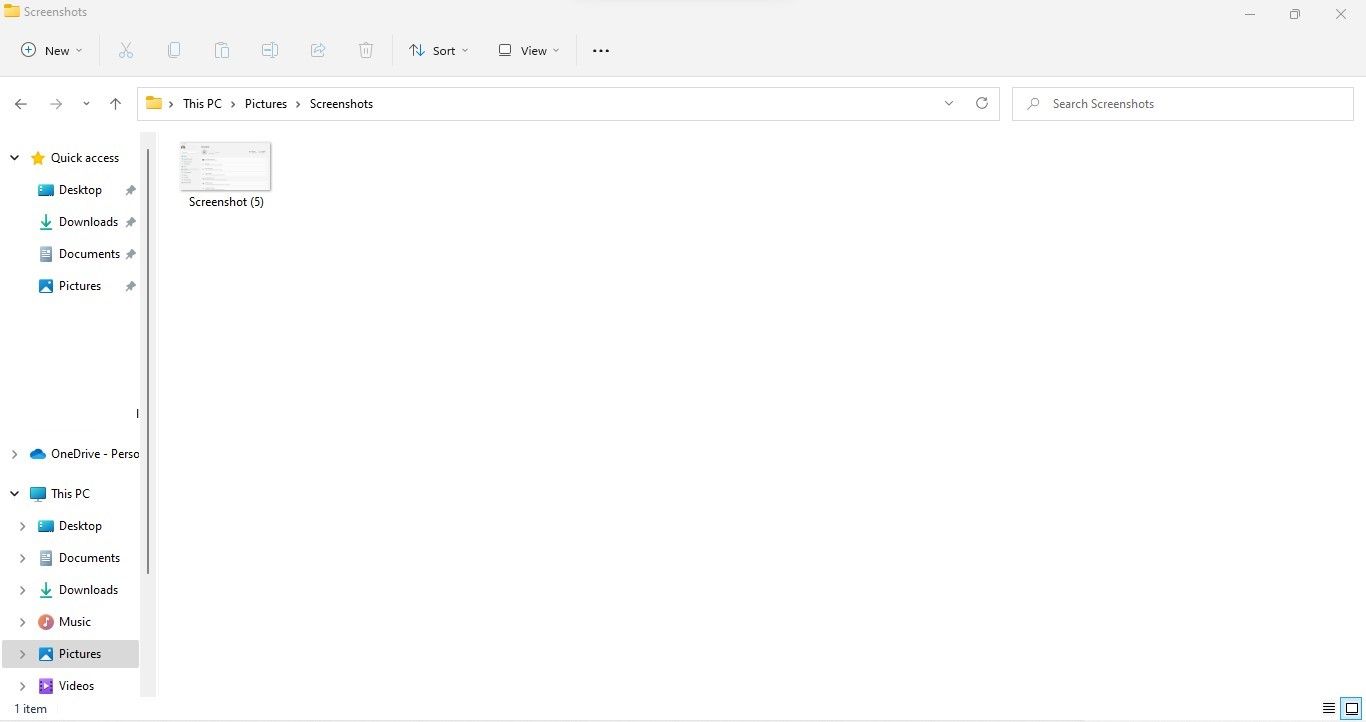Click the pin icon next to Desktop
1366x722 pixels.
(x=130, y=190)
